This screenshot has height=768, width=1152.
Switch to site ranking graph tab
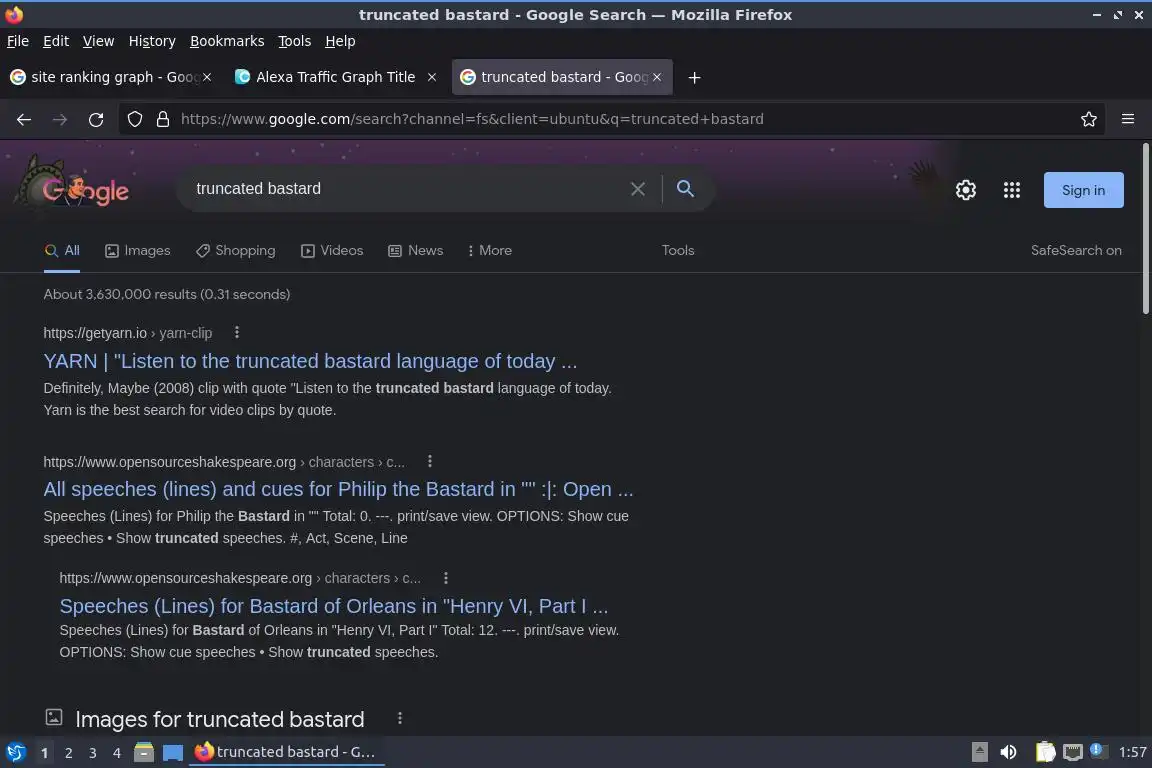click(x=110, y=77)
